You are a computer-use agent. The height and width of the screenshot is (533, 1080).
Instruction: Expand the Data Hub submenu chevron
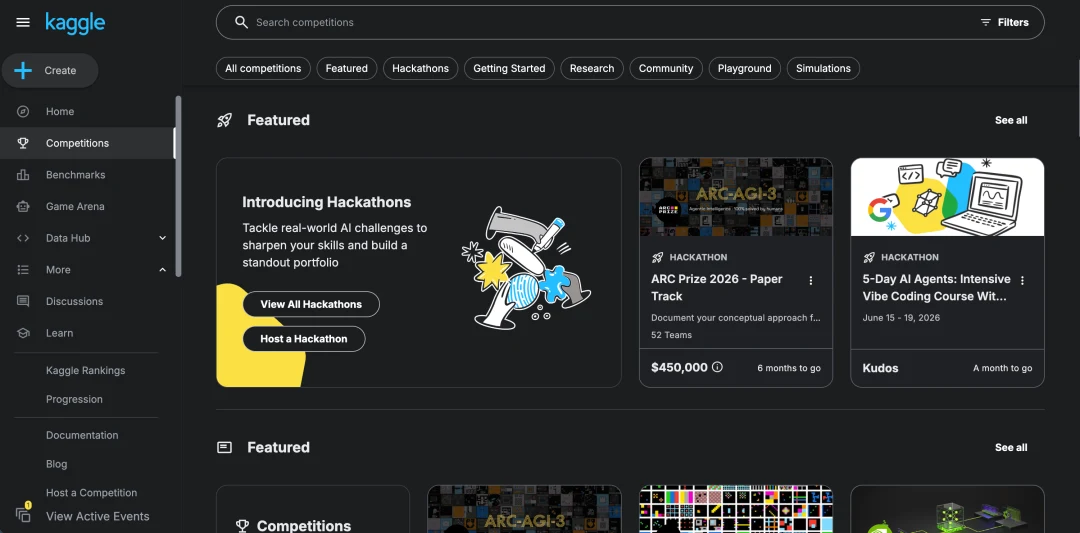tap(163, 238)
